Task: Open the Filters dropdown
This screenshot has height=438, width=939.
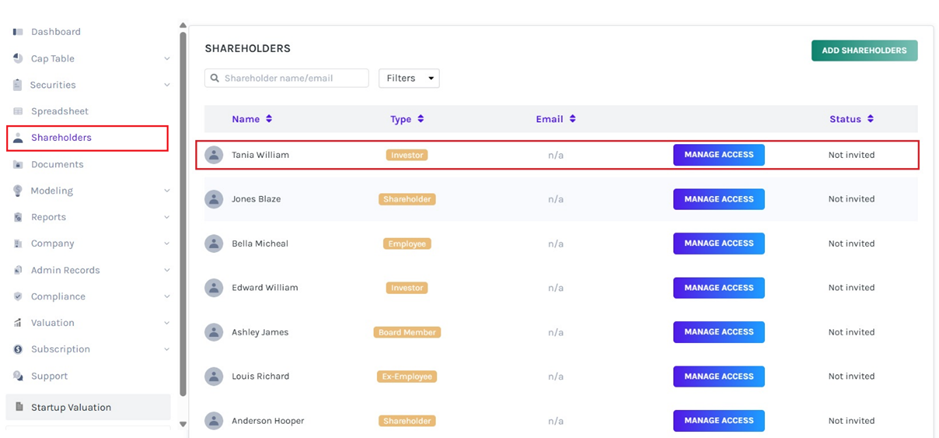Action: tap(409, 78)
